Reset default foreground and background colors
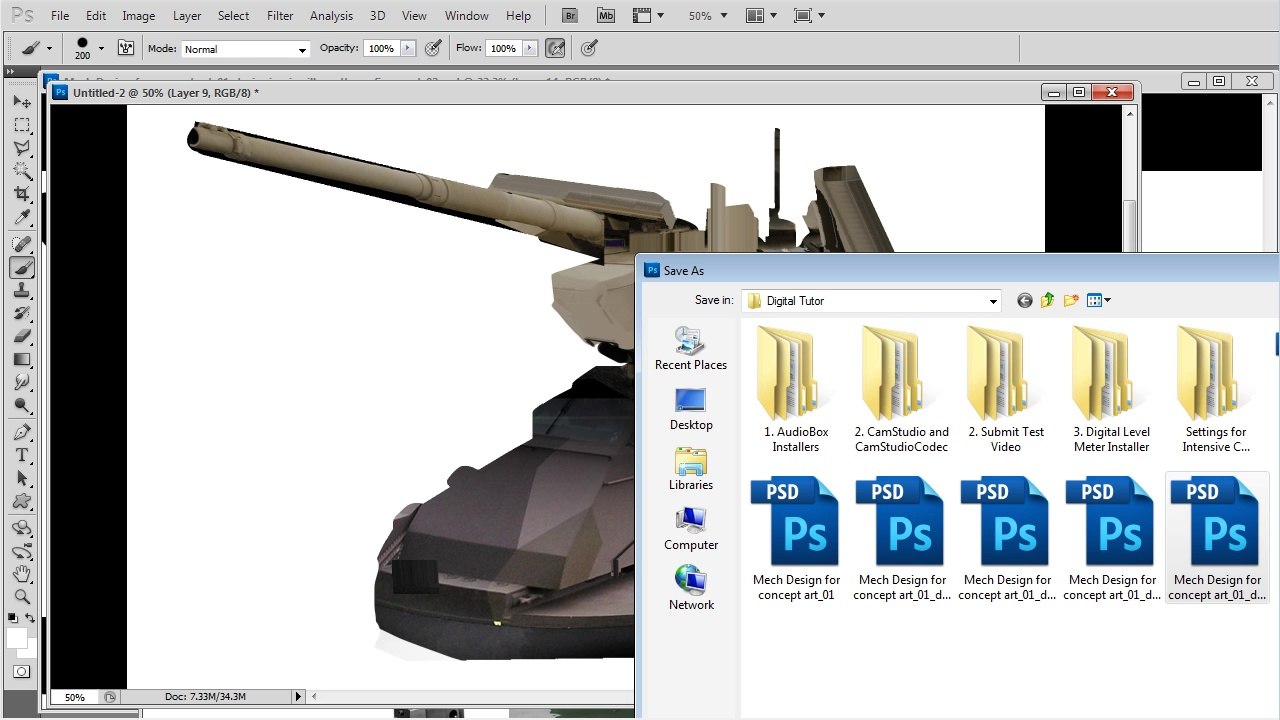This screenshot has width=1280, height=720. tap(13, 620)
